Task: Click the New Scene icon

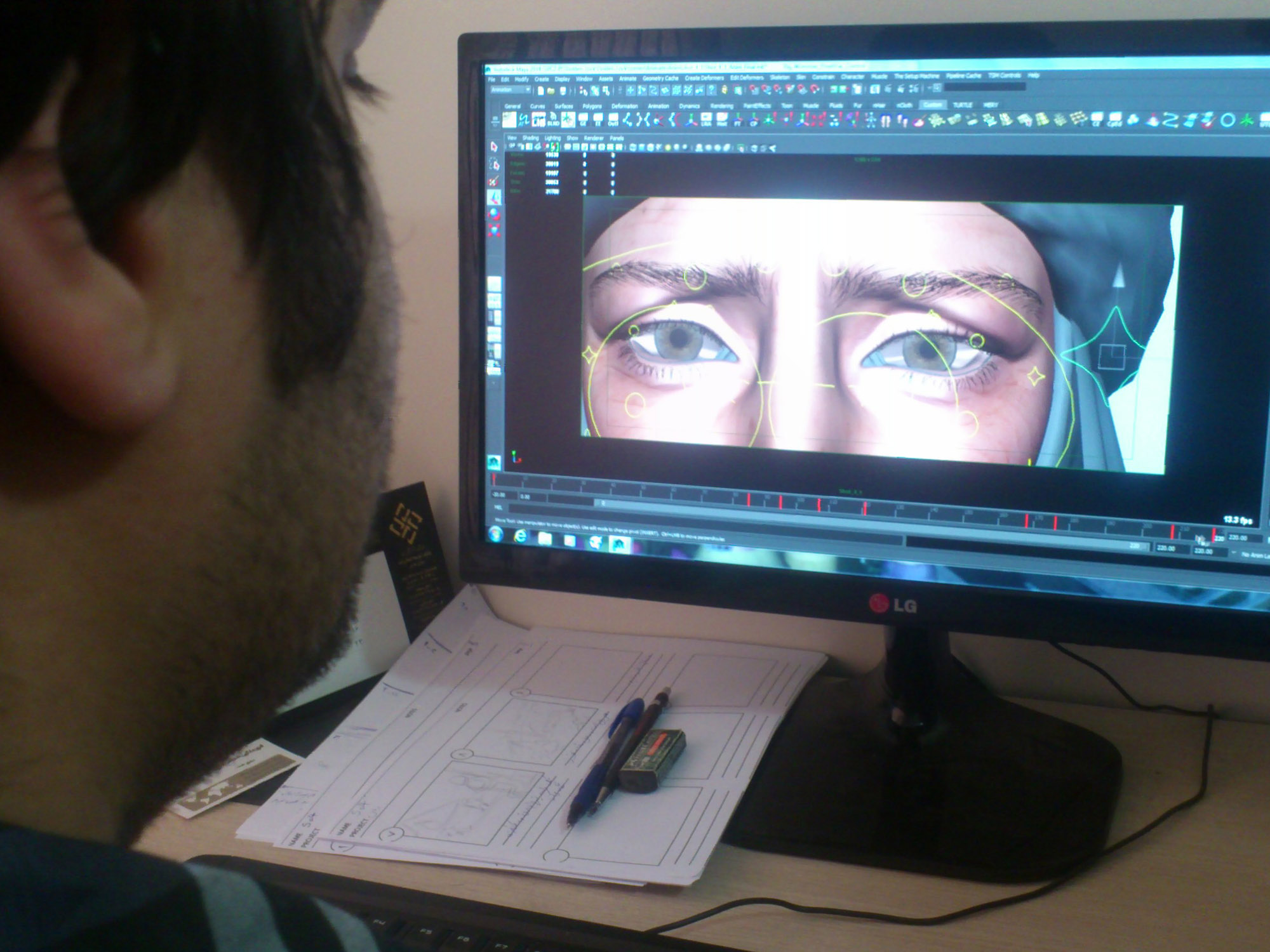Action: tap(540, 90)
